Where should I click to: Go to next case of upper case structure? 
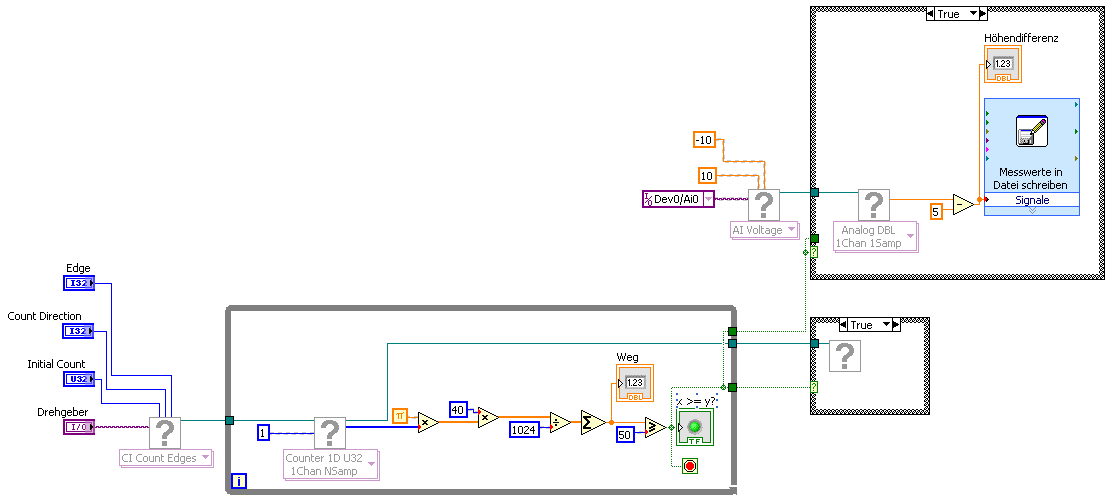(982, 13)
